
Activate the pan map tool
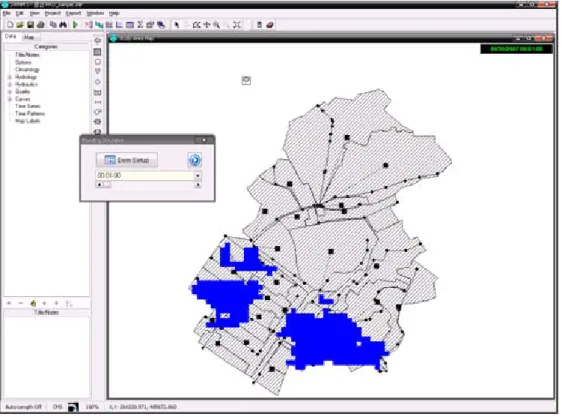pyautogui.click(x=207, y=25)
